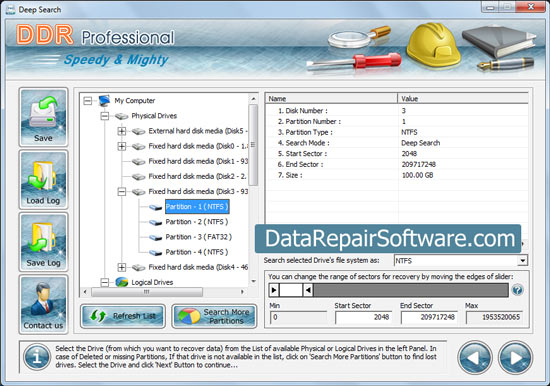Click the Partition - 4 drive icon
This screenshot has height=386, width=550.
click(x=155, y=252)
